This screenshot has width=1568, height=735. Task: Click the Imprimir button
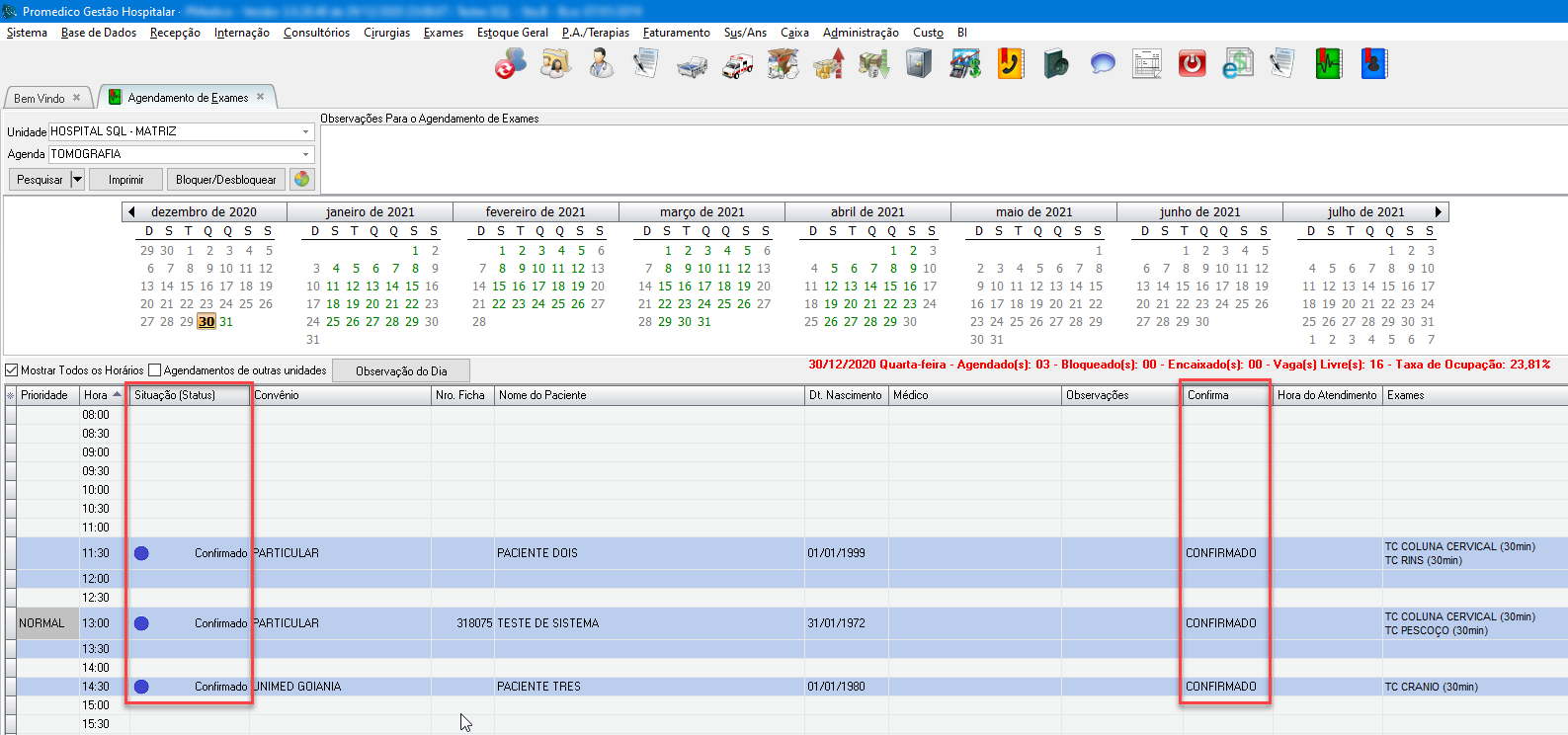point(125,180)
